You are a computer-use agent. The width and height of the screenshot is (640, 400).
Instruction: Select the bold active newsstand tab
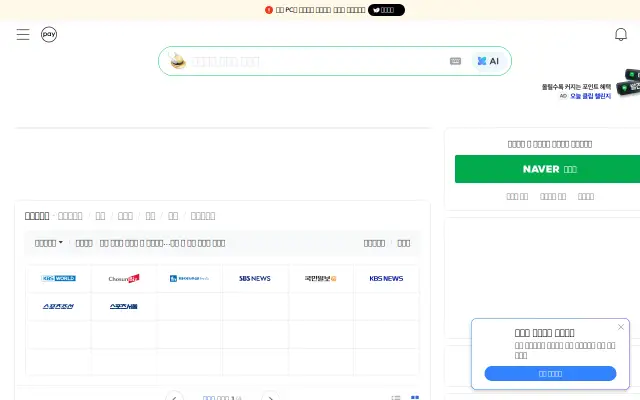click(x=37, y=216)
